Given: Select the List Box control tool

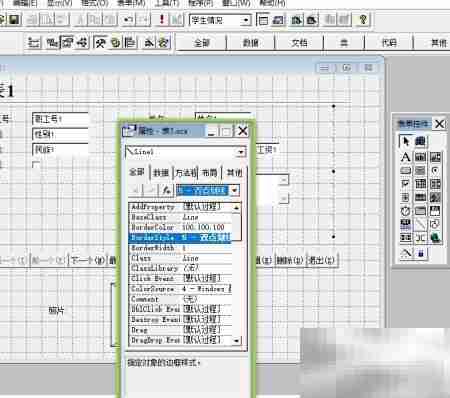Looking at the screenshot, I should pos(435,184).
